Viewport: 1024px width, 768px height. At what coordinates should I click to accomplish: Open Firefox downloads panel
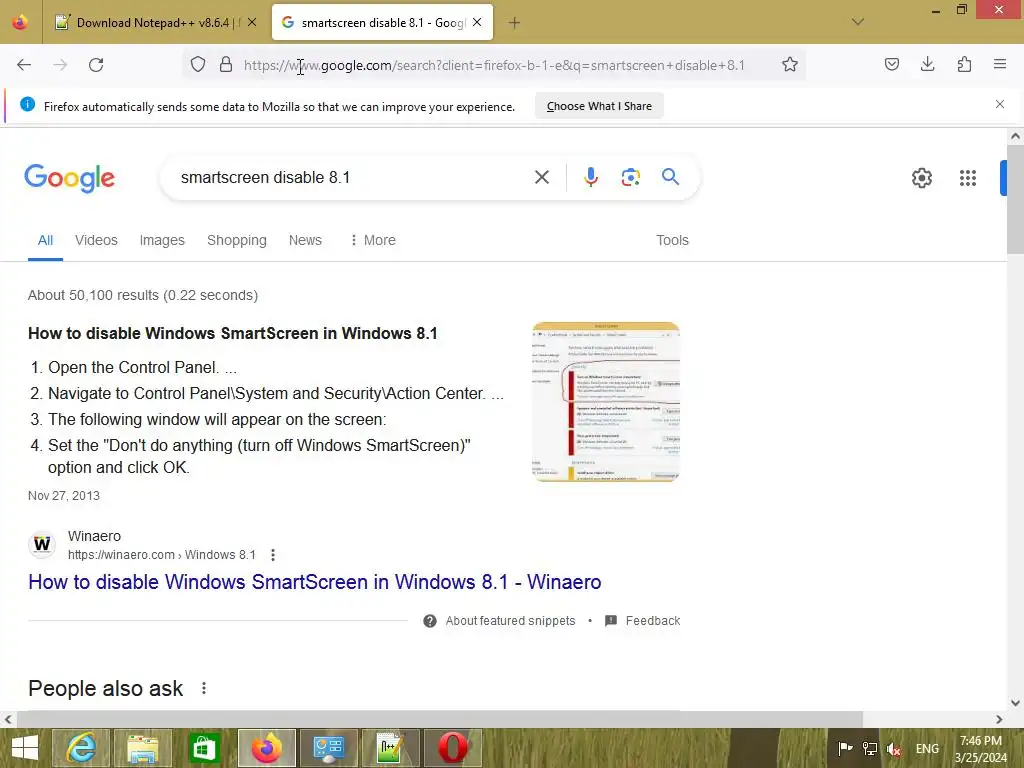[x=927, y=64]
